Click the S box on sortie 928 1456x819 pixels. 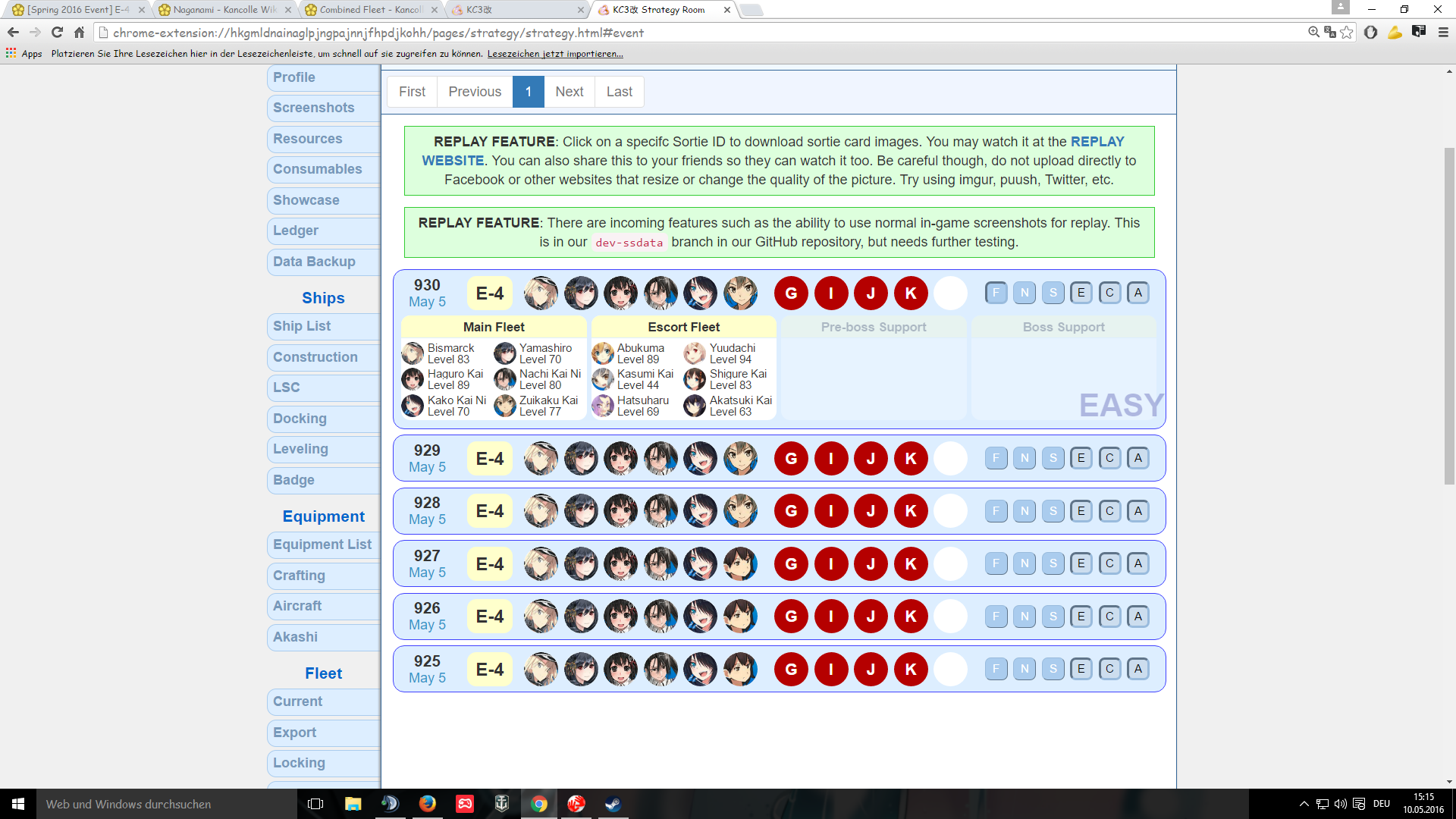click(1053, 511)
